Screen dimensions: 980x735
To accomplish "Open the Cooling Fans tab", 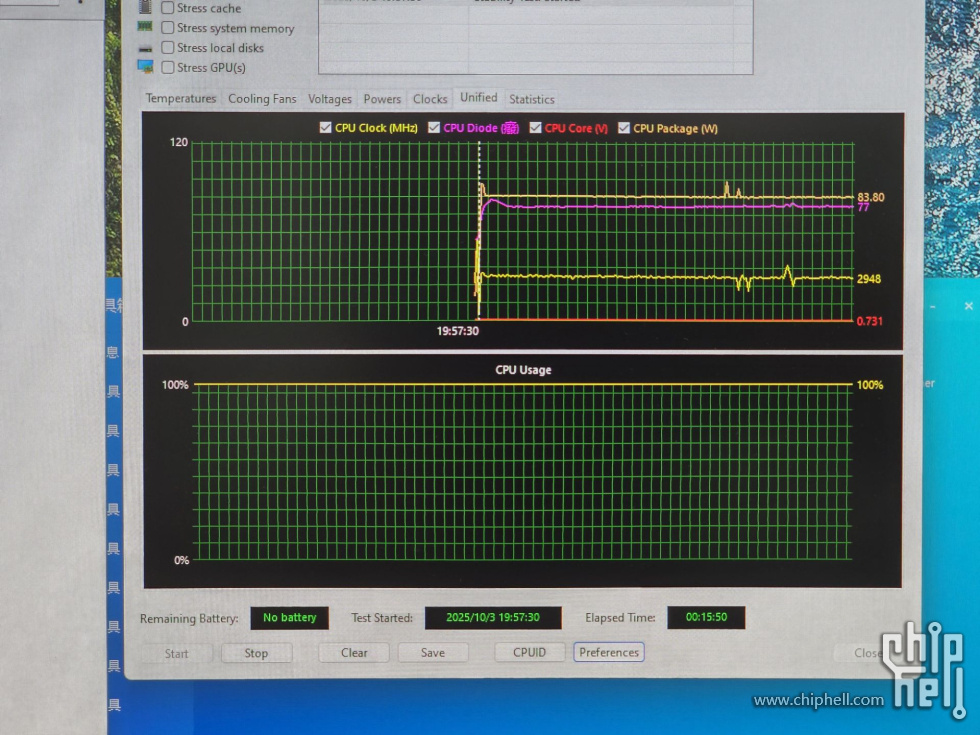I will [262, 99].
